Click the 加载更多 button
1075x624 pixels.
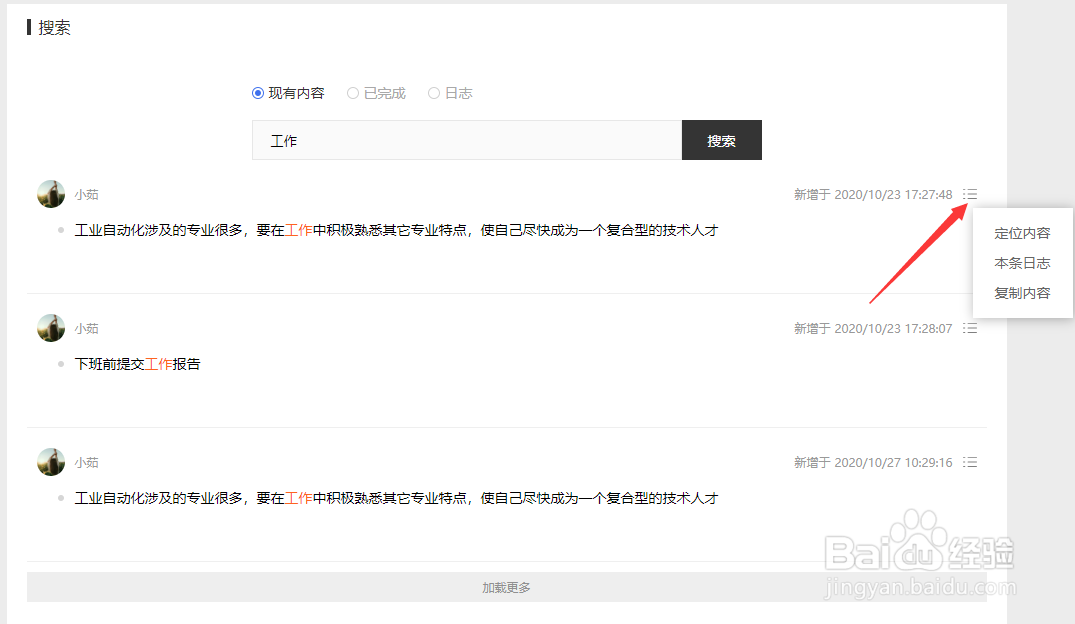(506, 587)
